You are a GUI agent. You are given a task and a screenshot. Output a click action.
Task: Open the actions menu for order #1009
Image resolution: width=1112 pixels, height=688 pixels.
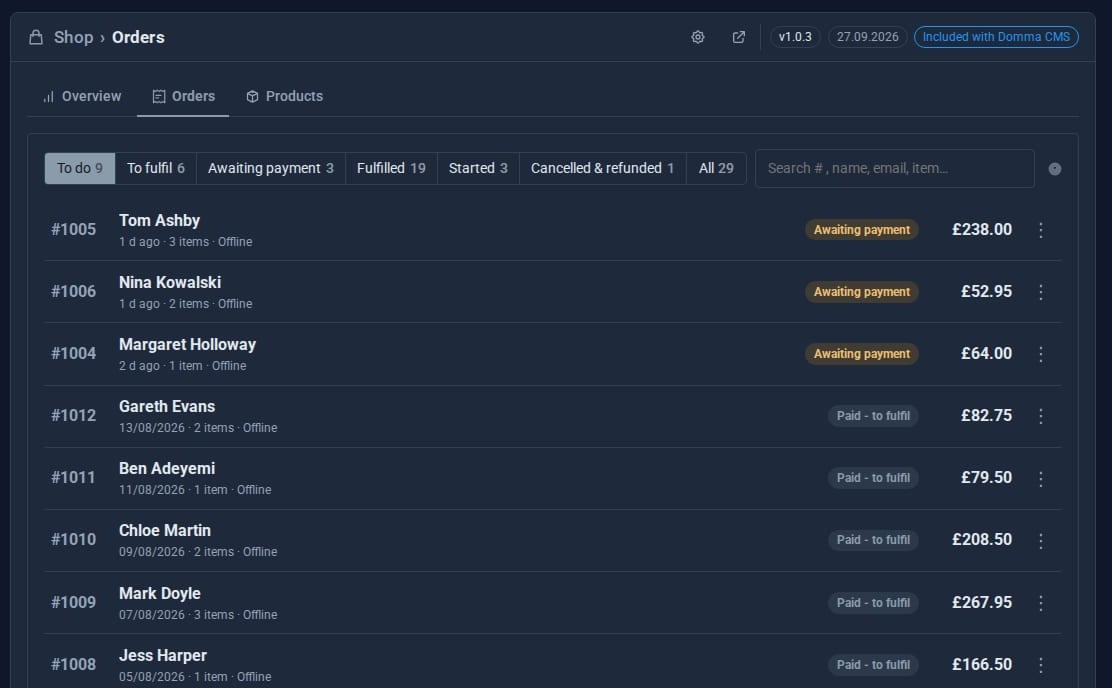point(1040,602)
